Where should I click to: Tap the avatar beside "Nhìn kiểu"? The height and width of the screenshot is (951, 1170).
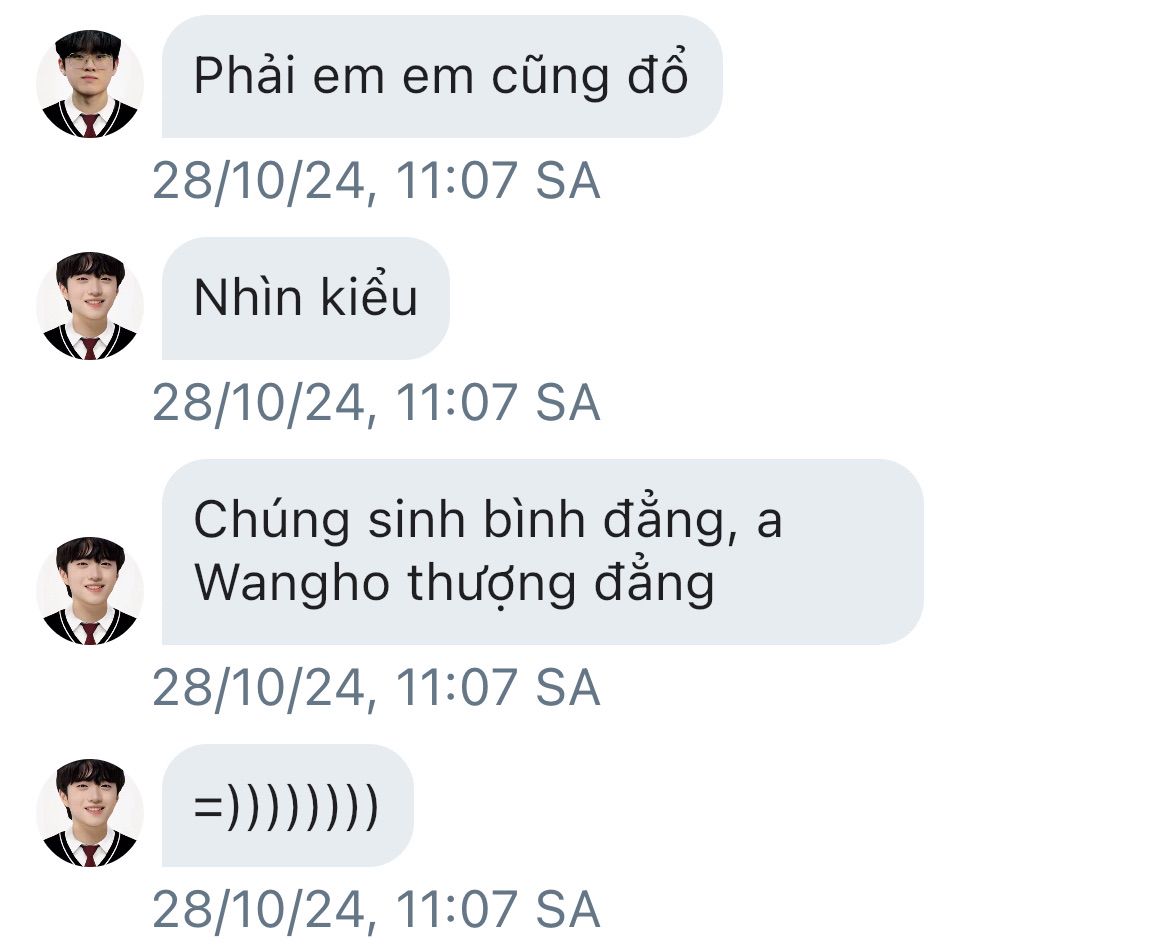pyautogui.click(x=90, y=306)
